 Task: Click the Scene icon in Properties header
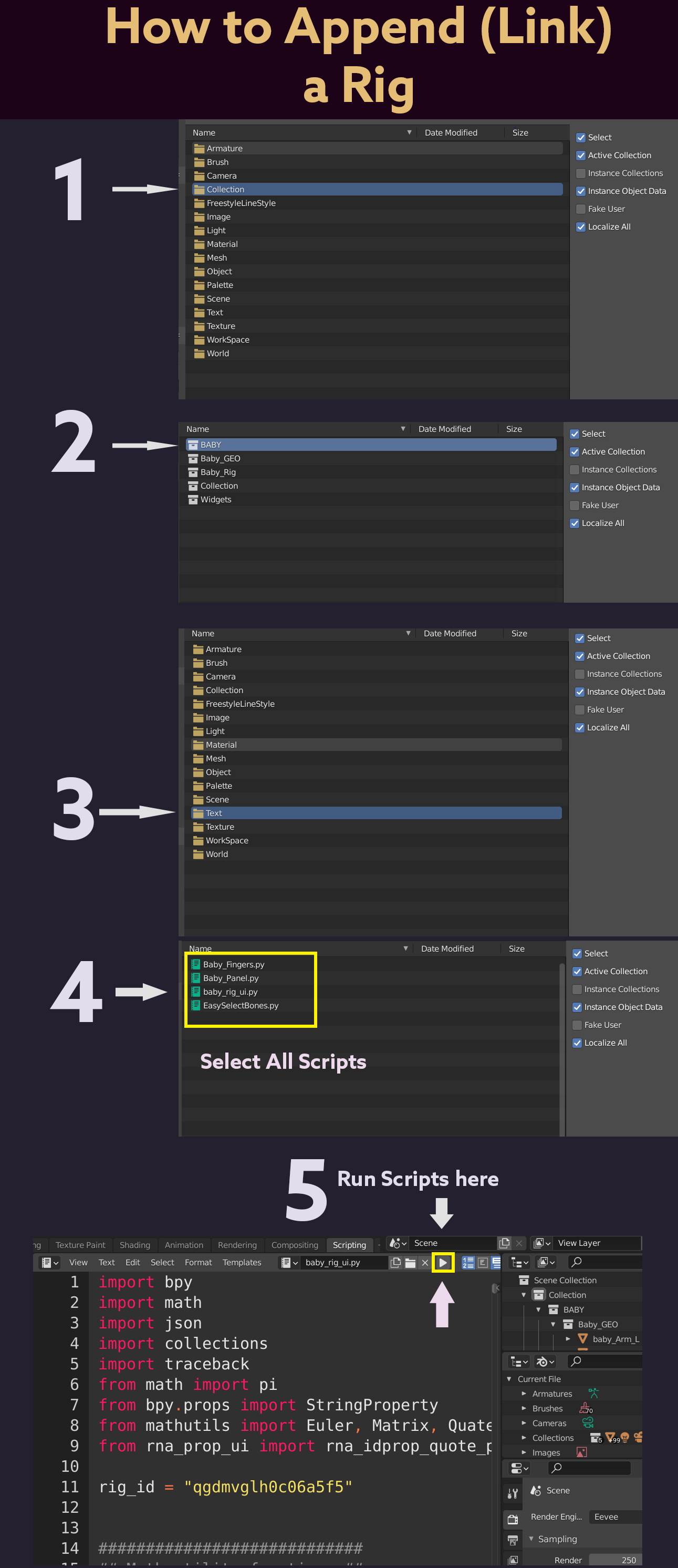[x=536, y=1490]
